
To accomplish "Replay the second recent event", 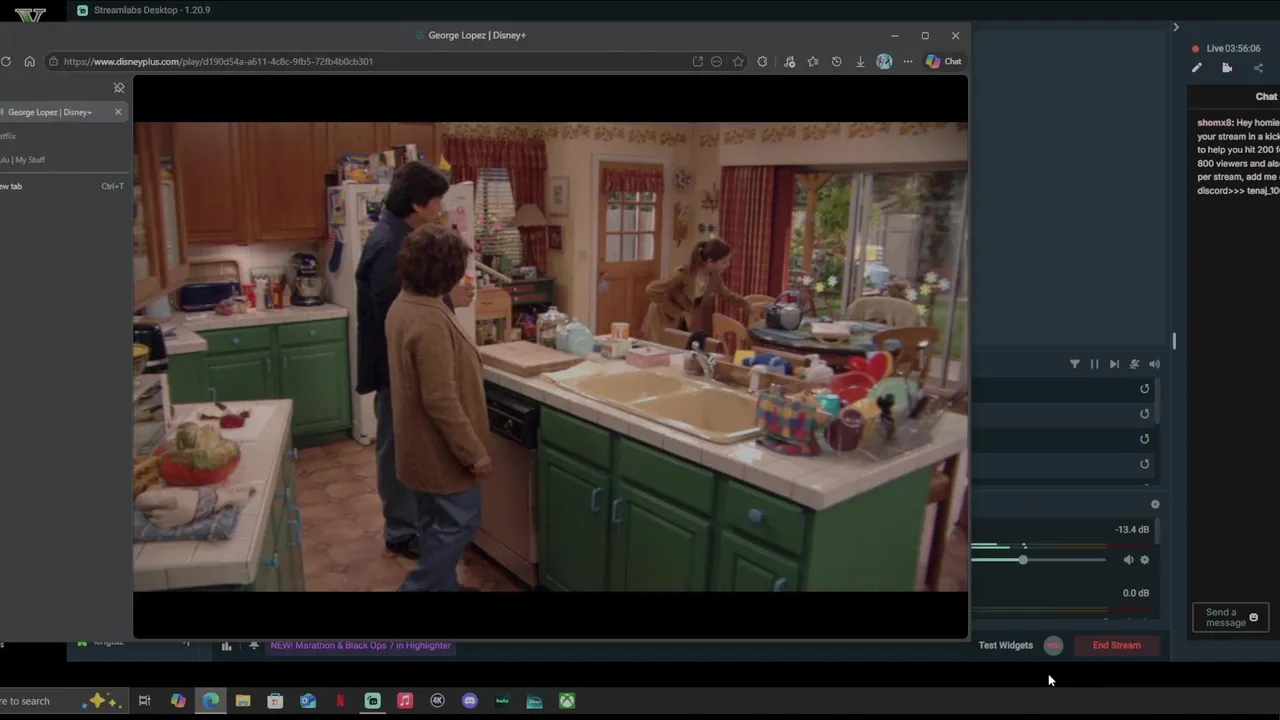I will 1144,414.
